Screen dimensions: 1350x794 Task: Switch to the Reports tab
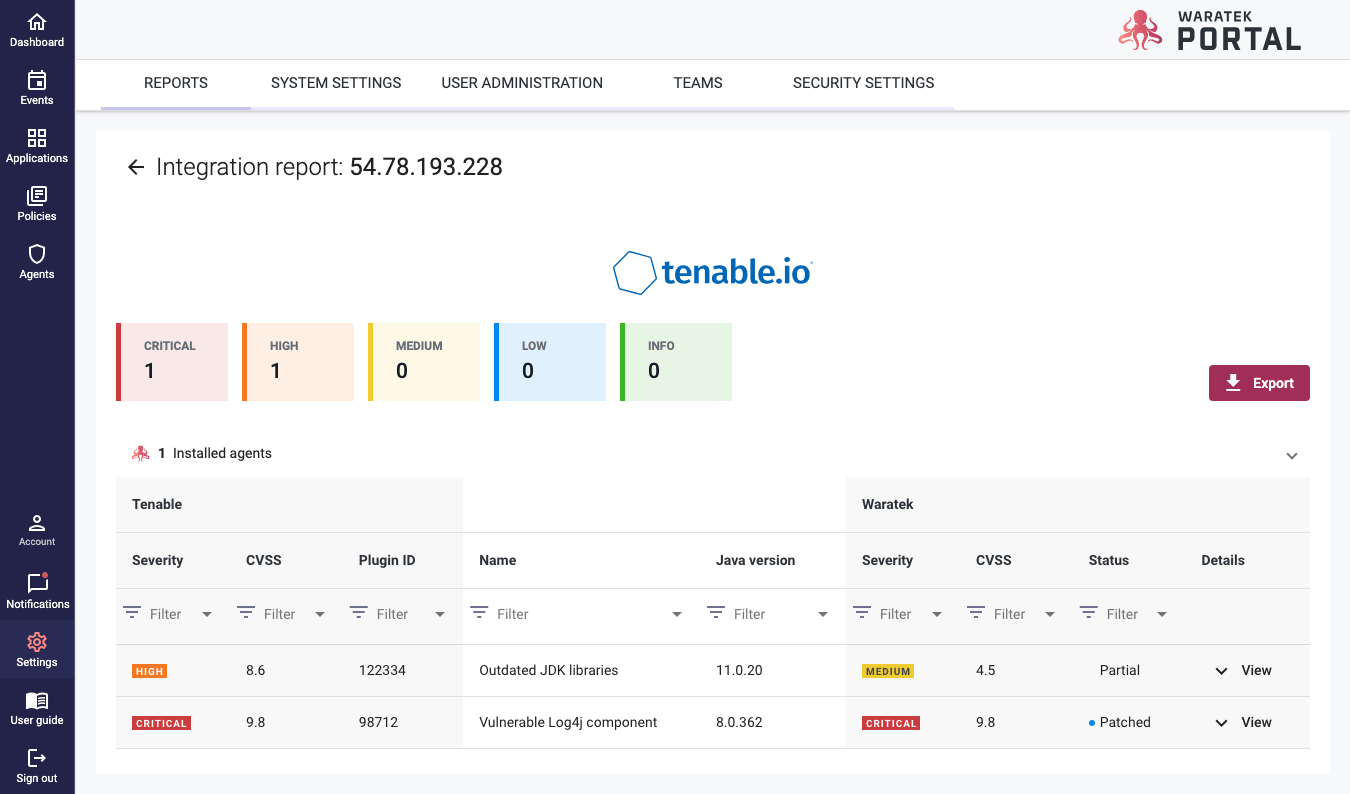(176, 83)
